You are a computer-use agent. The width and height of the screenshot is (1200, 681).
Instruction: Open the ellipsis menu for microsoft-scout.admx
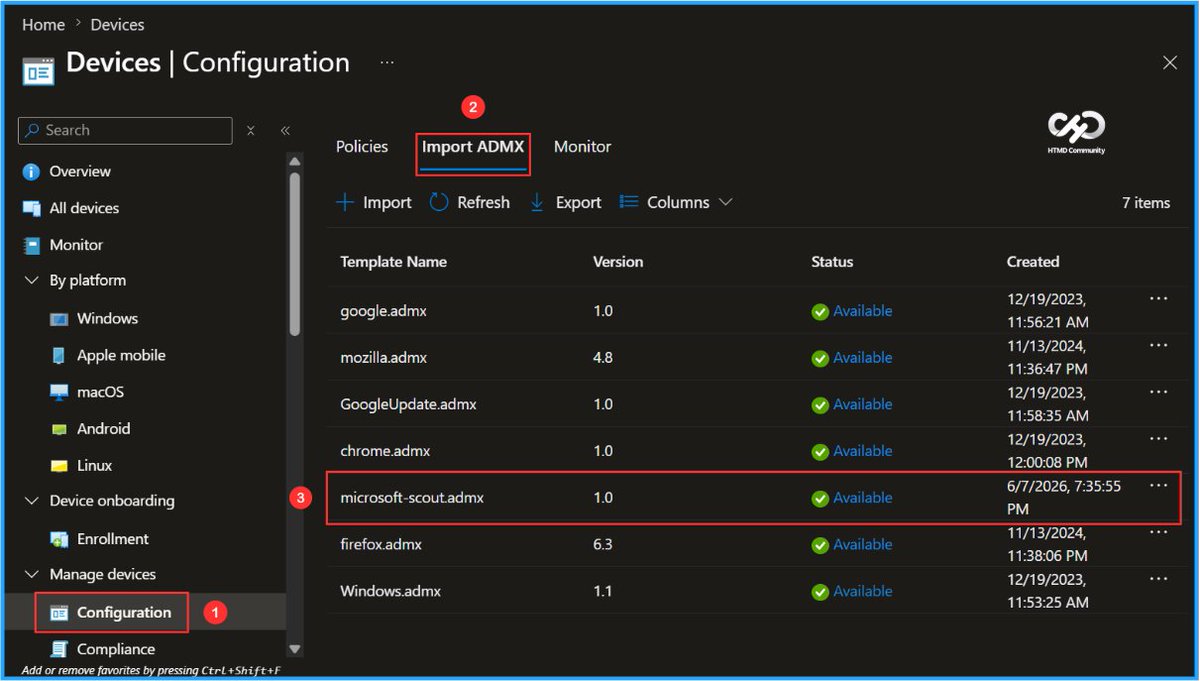coord(1159,485)
